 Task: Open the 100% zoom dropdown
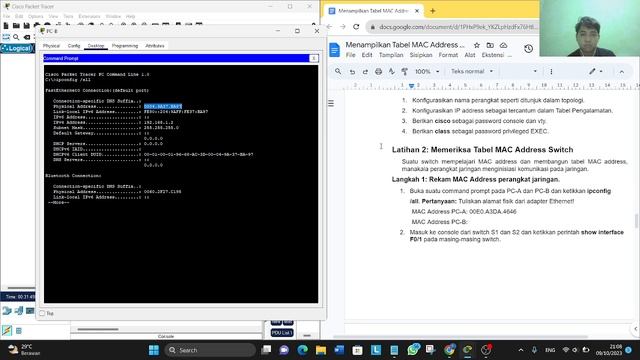click(x=427, y=71)
